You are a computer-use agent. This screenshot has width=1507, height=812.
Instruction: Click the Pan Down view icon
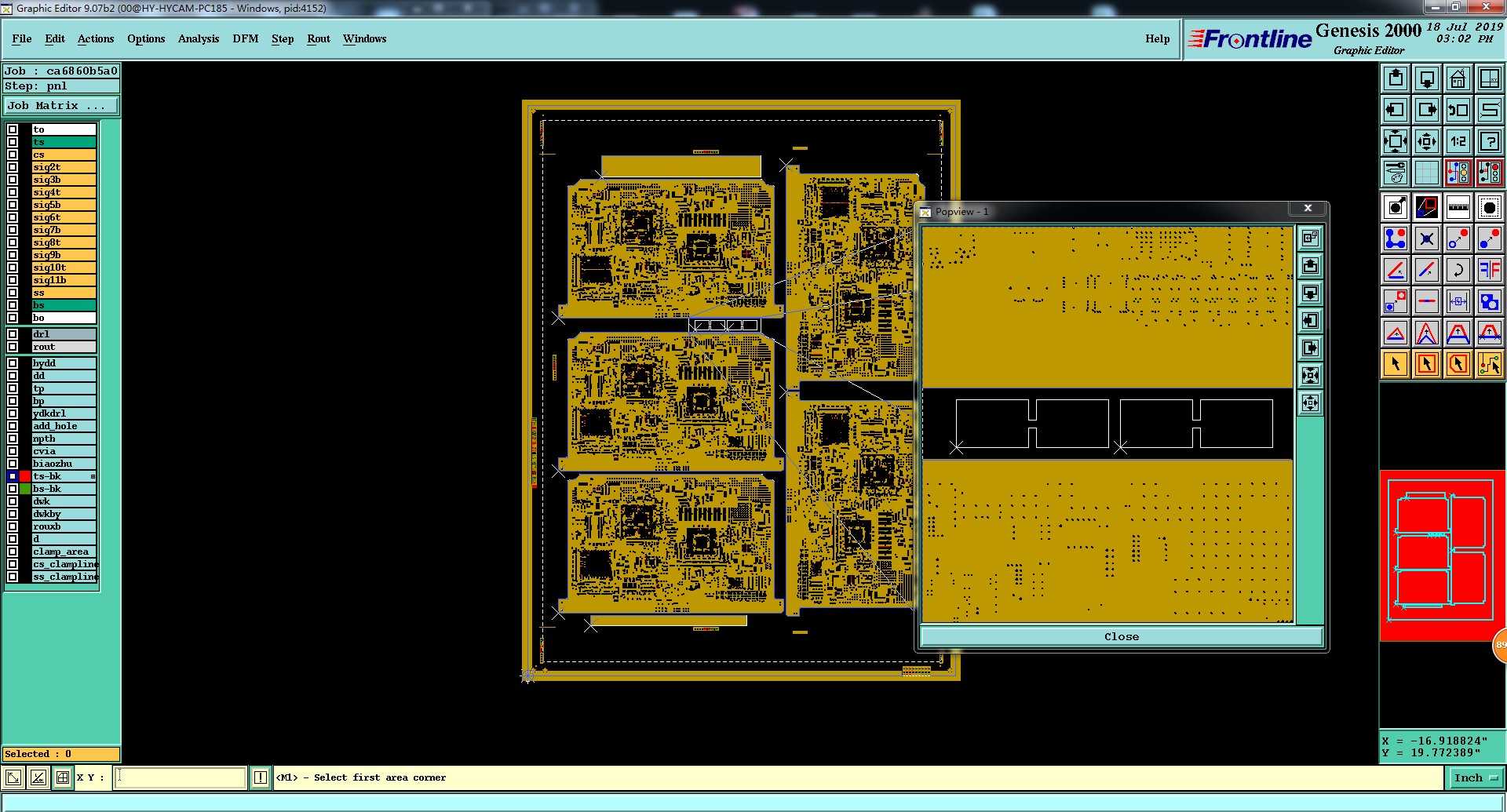1427,78
